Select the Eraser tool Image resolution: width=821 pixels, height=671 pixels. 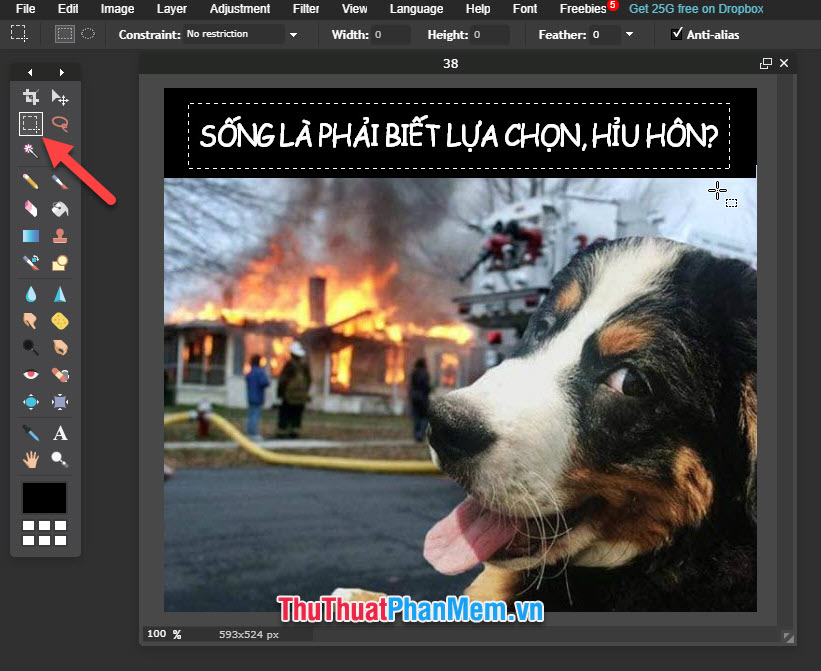point(31,209)
